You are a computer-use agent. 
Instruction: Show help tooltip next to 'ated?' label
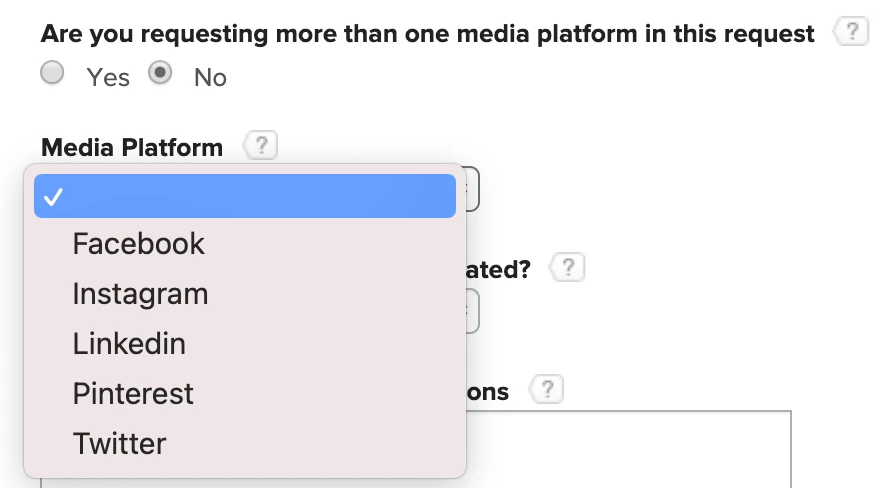(x=568, y=267)
